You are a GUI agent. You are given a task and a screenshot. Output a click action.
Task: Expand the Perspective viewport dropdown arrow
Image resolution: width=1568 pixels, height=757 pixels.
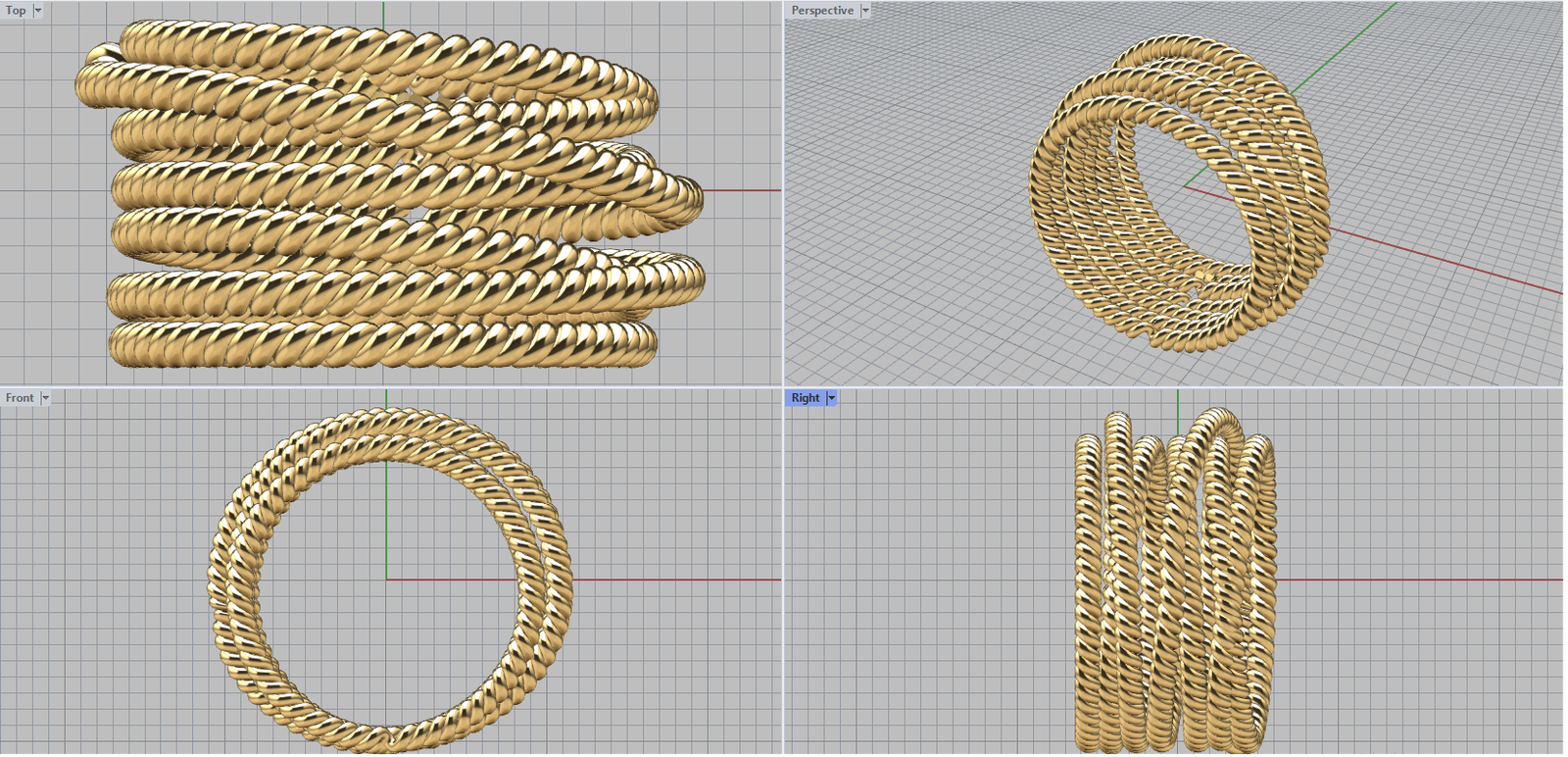(865, 11)
